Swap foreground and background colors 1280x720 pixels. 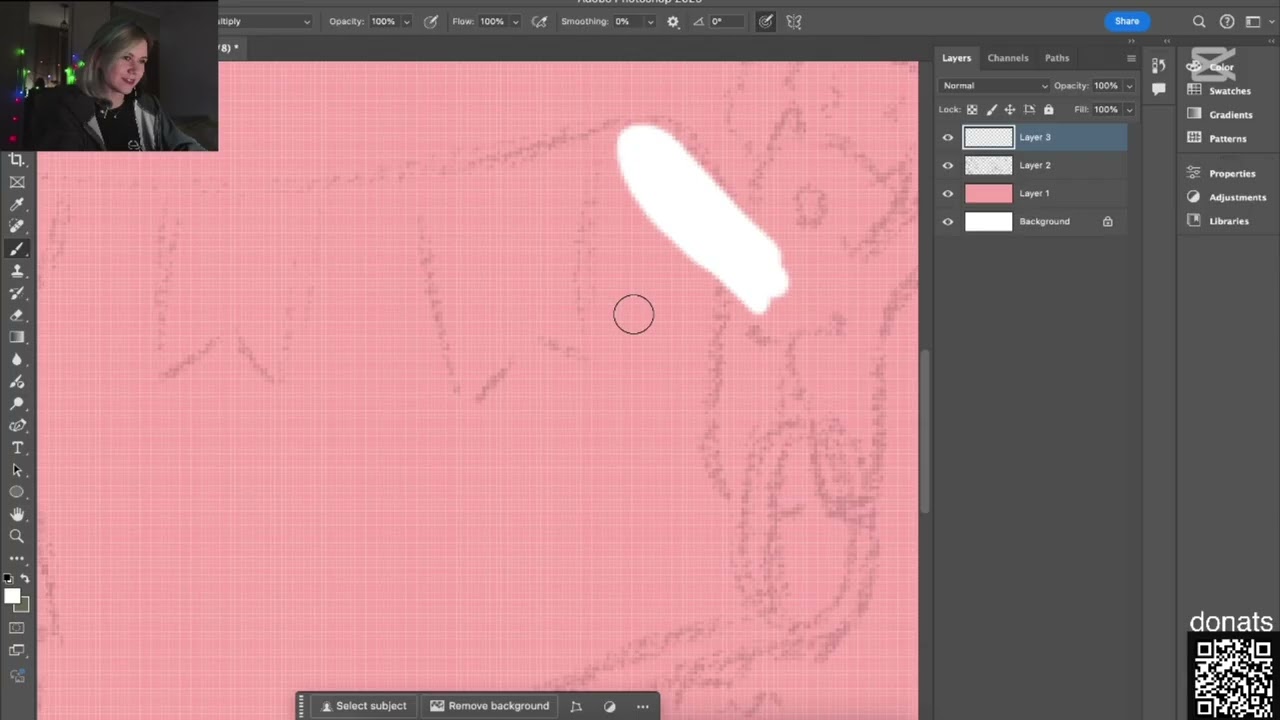coord(25,578)
